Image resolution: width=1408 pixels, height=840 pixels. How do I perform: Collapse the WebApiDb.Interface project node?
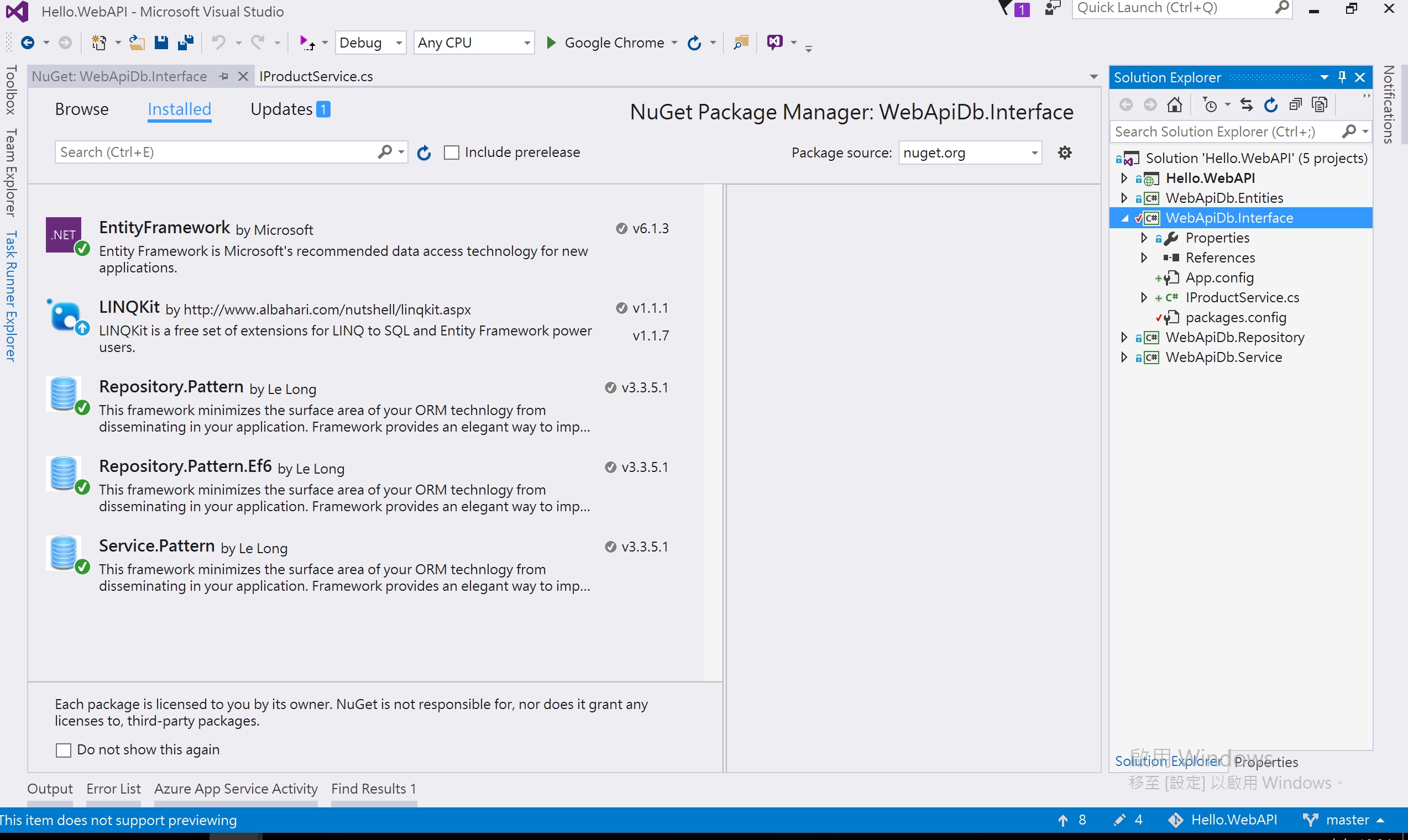click(x=1124, y=218)
